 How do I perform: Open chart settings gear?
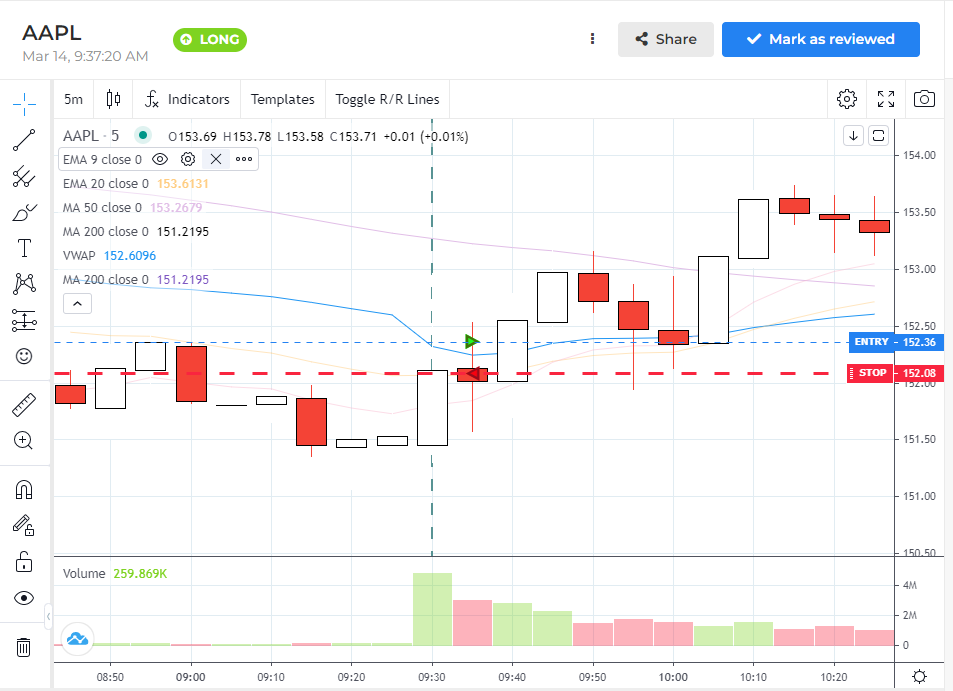[x=847, y=99]
